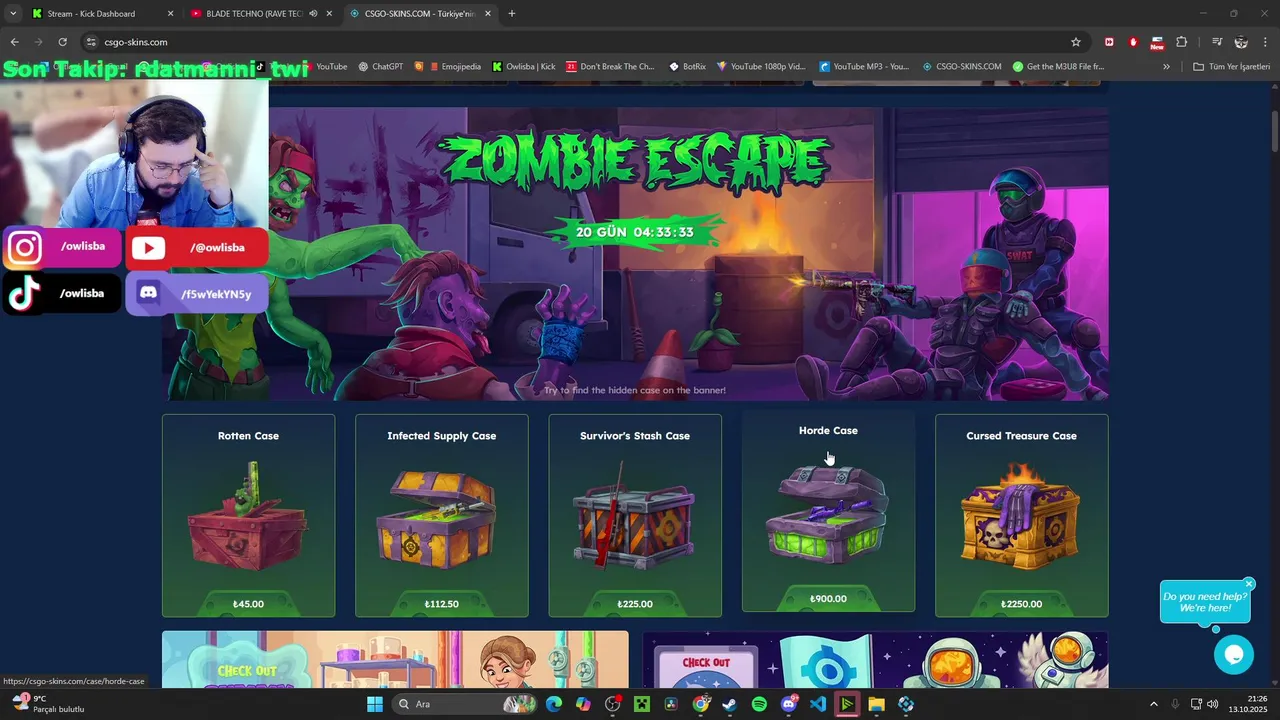Open the Don't Break The Ch... bookmark

click(x=610, y=67)
